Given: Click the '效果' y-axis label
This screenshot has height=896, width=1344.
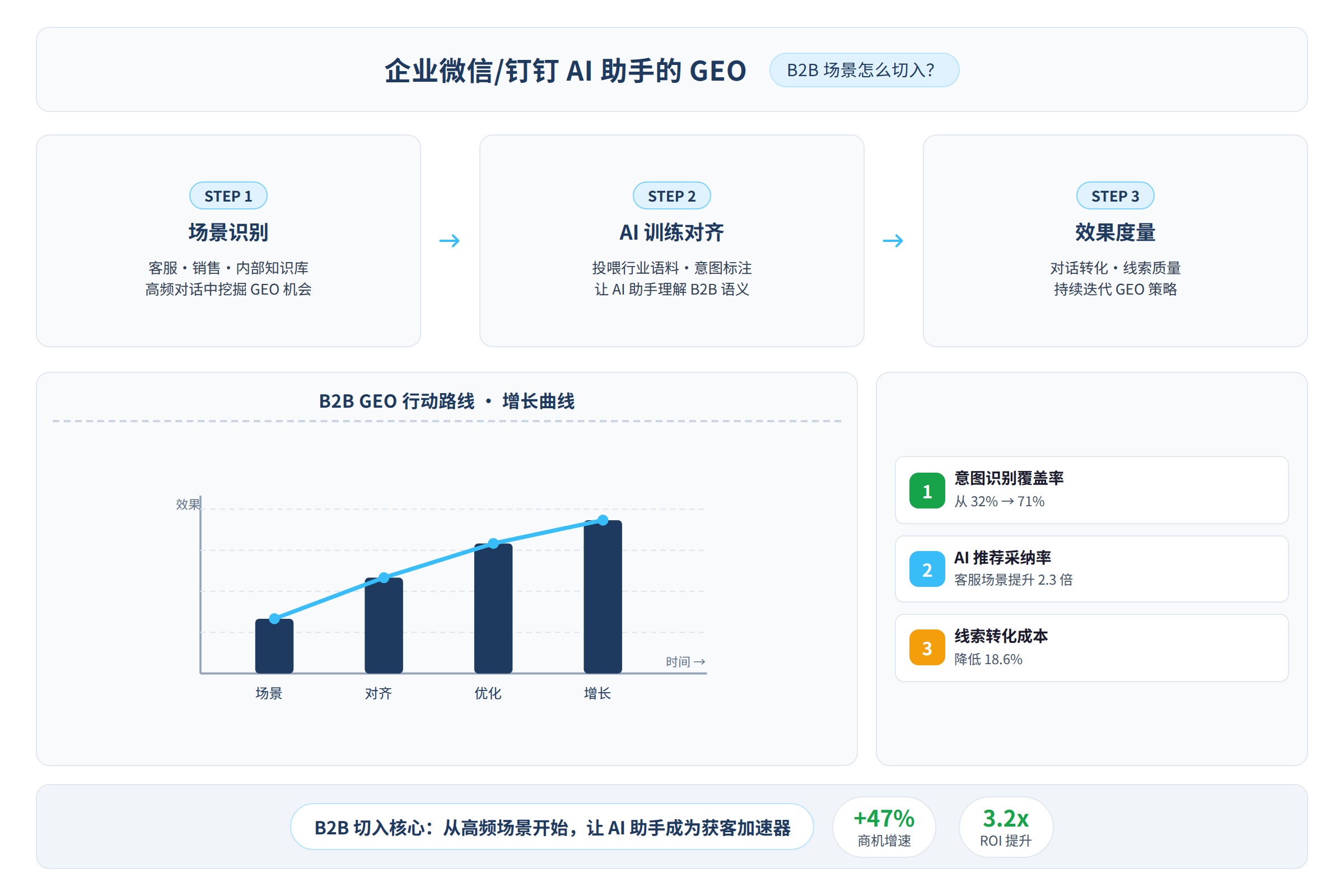Looking at the screenshot, I should click(188, 504).
